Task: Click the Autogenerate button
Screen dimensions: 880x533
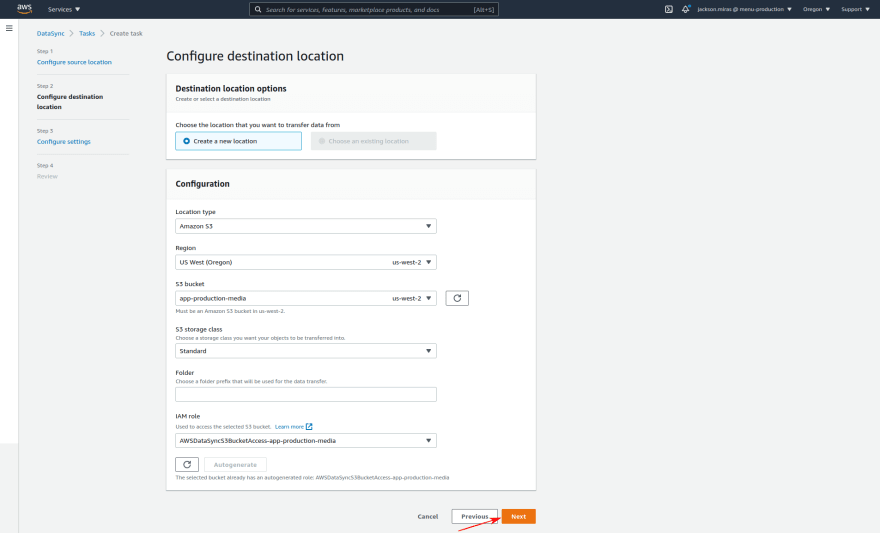Action: [235, 465]
